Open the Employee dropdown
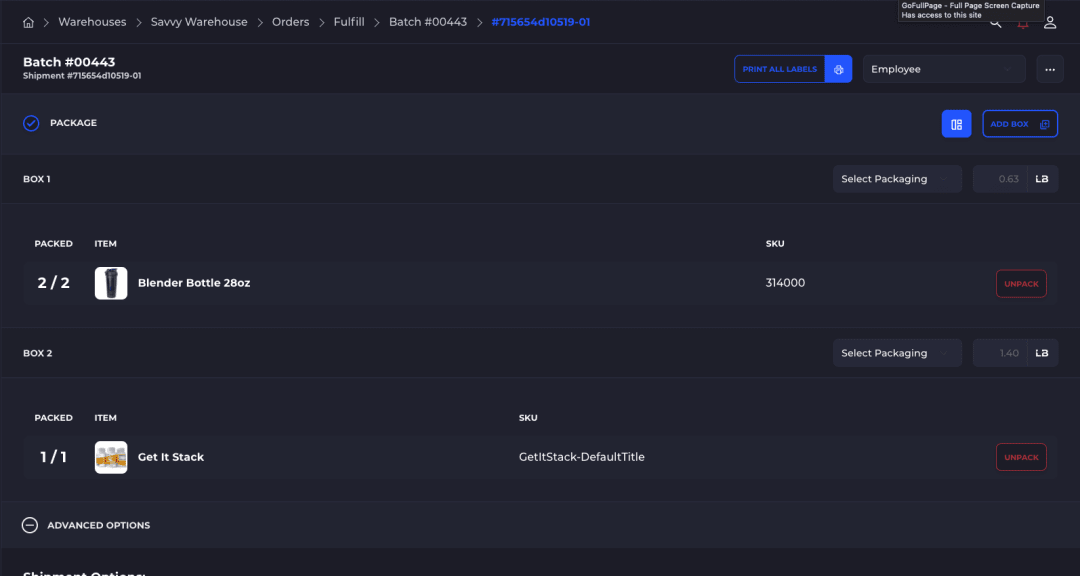The image size is (1080, 576). click(944, 69)
